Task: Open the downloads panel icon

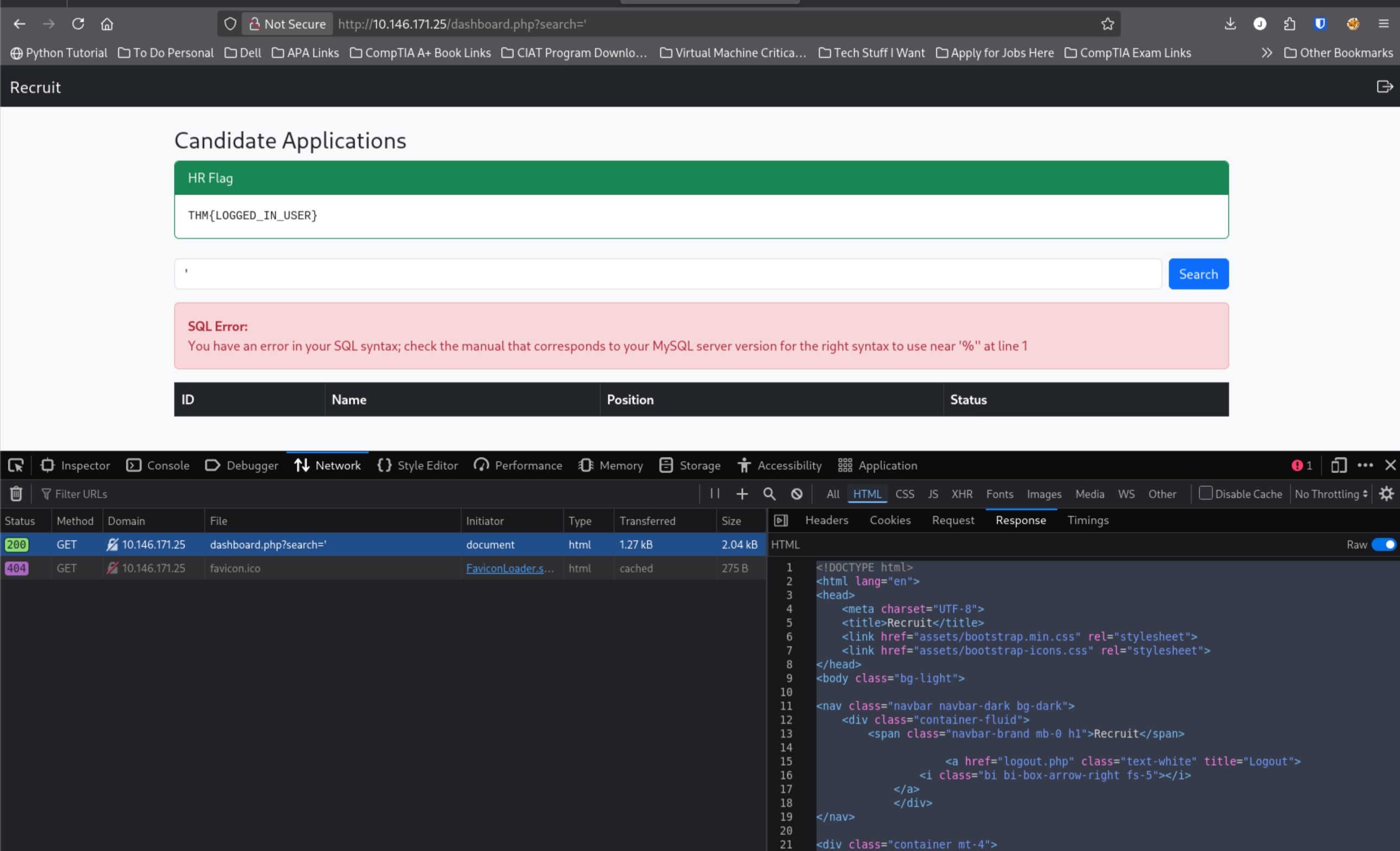Action: pyautogui.click(x=1230, y=24)
